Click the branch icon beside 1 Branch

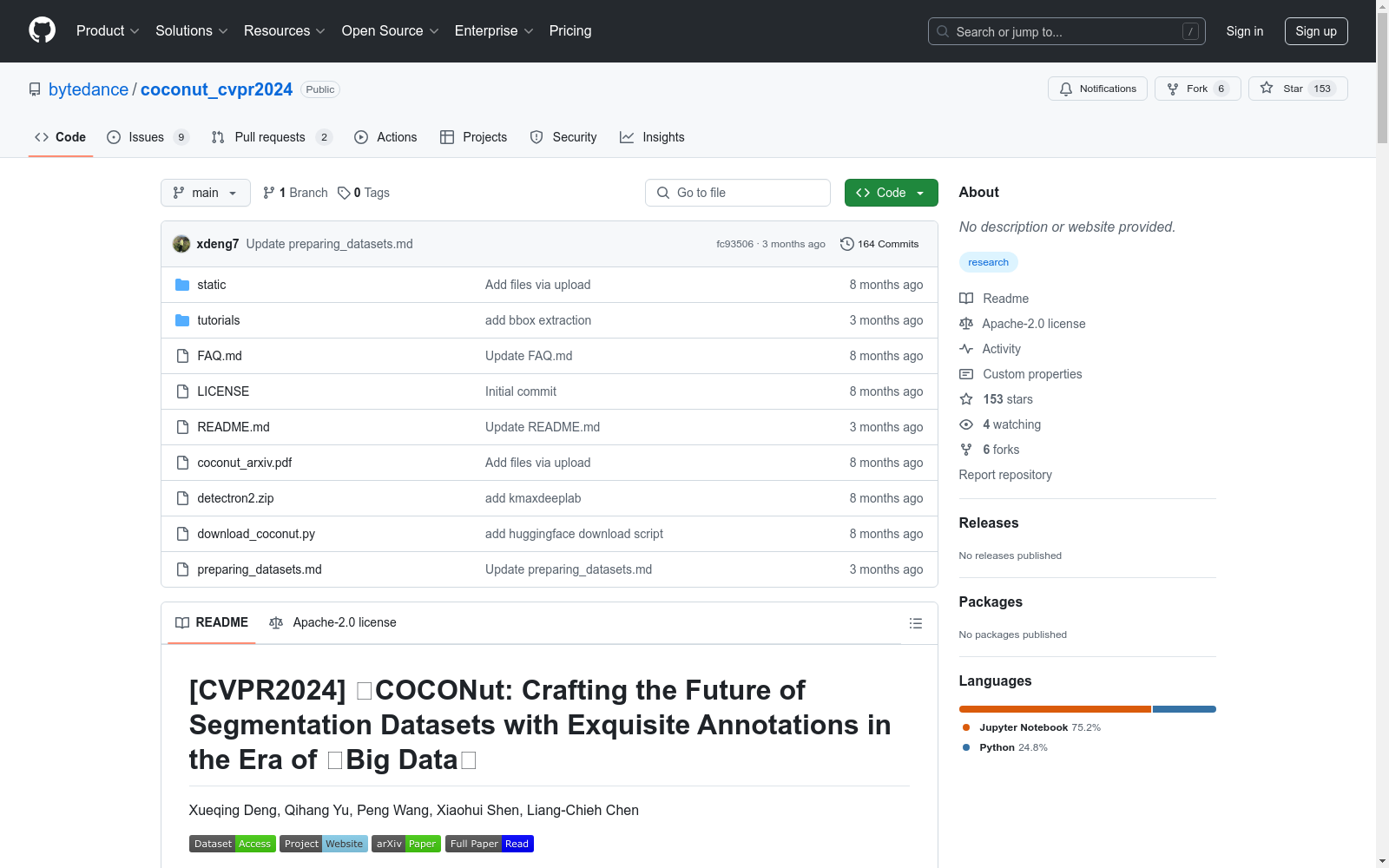click(269, 193)
